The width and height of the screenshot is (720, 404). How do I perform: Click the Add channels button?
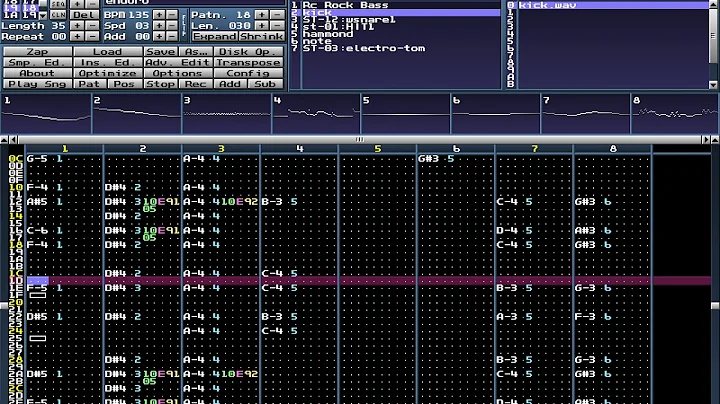(x=231, y=84)
